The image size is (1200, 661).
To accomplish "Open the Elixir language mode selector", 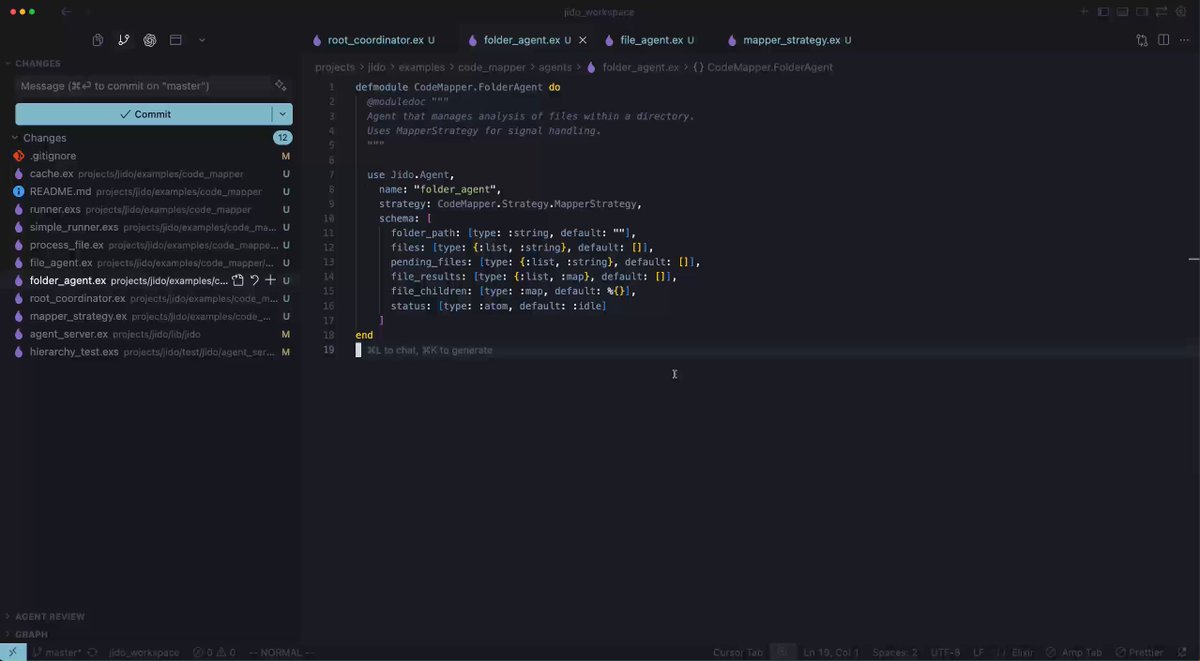I will [x=1020, y=652].
